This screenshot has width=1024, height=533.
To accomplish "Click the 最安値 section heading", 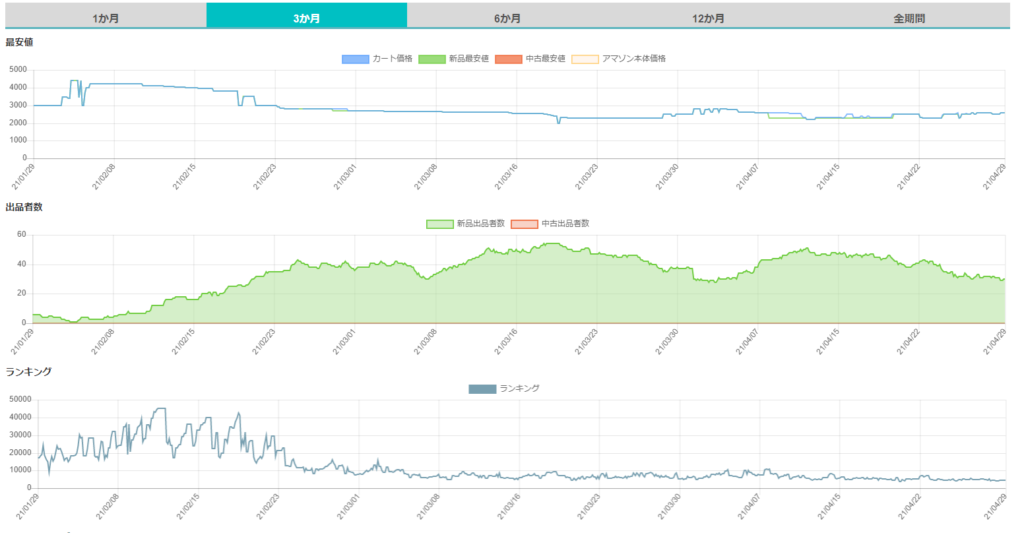I will coord(19,42).
